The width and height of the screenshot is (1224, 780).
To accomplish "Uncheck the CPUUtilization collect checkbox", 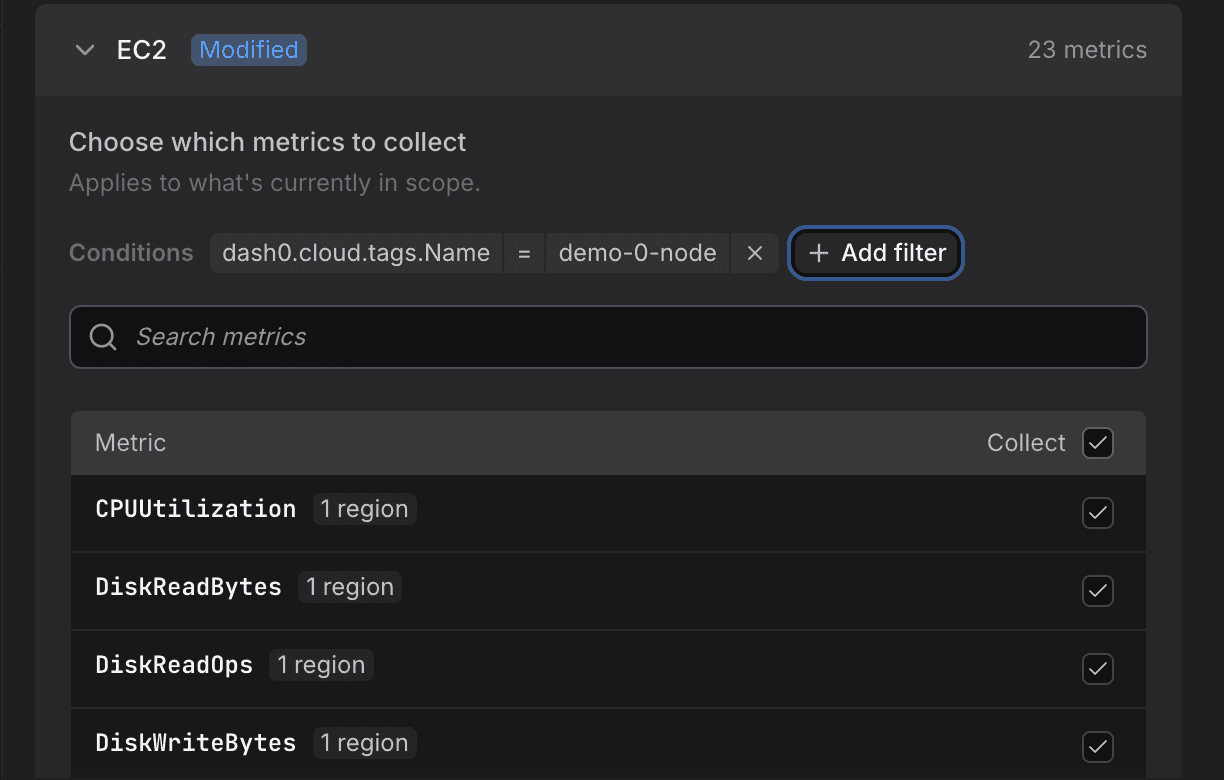I will pos(1098,513).
